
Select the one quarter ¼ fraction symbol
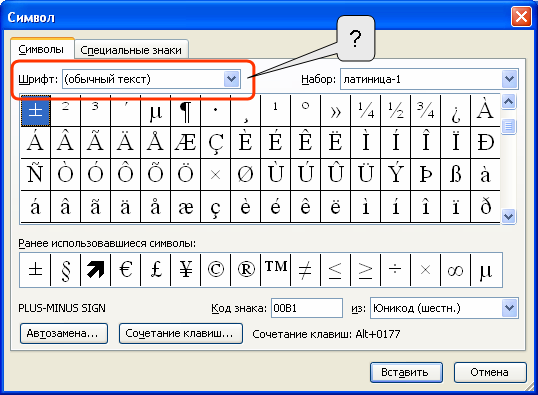tap(366, 111)
